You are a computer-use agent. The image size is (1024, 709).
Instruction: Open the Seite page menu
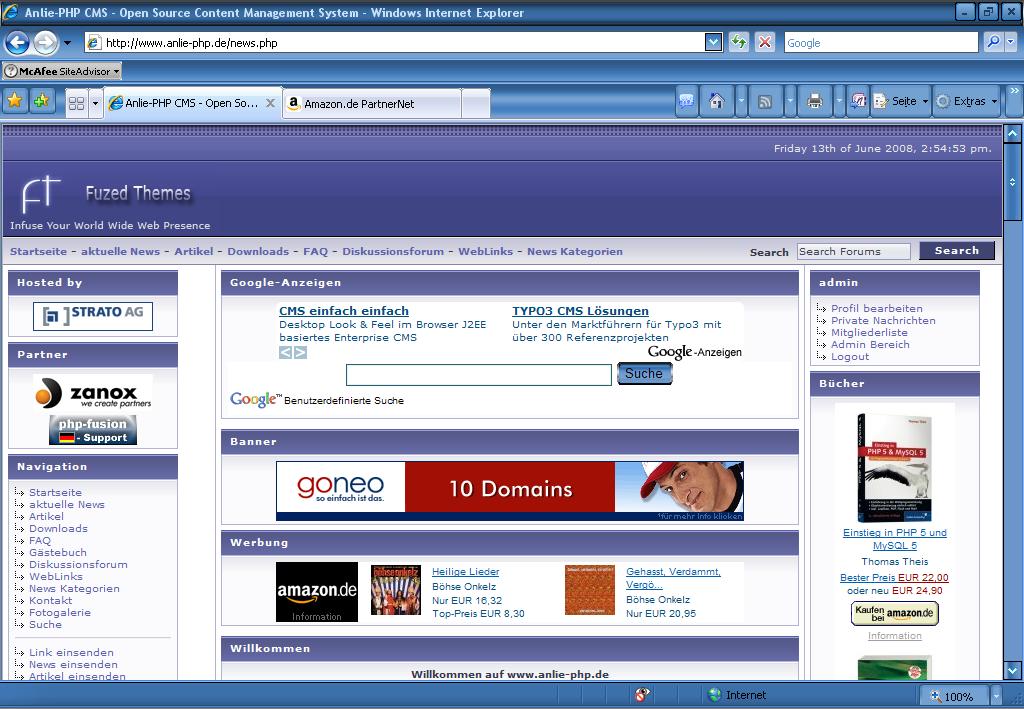901,102
